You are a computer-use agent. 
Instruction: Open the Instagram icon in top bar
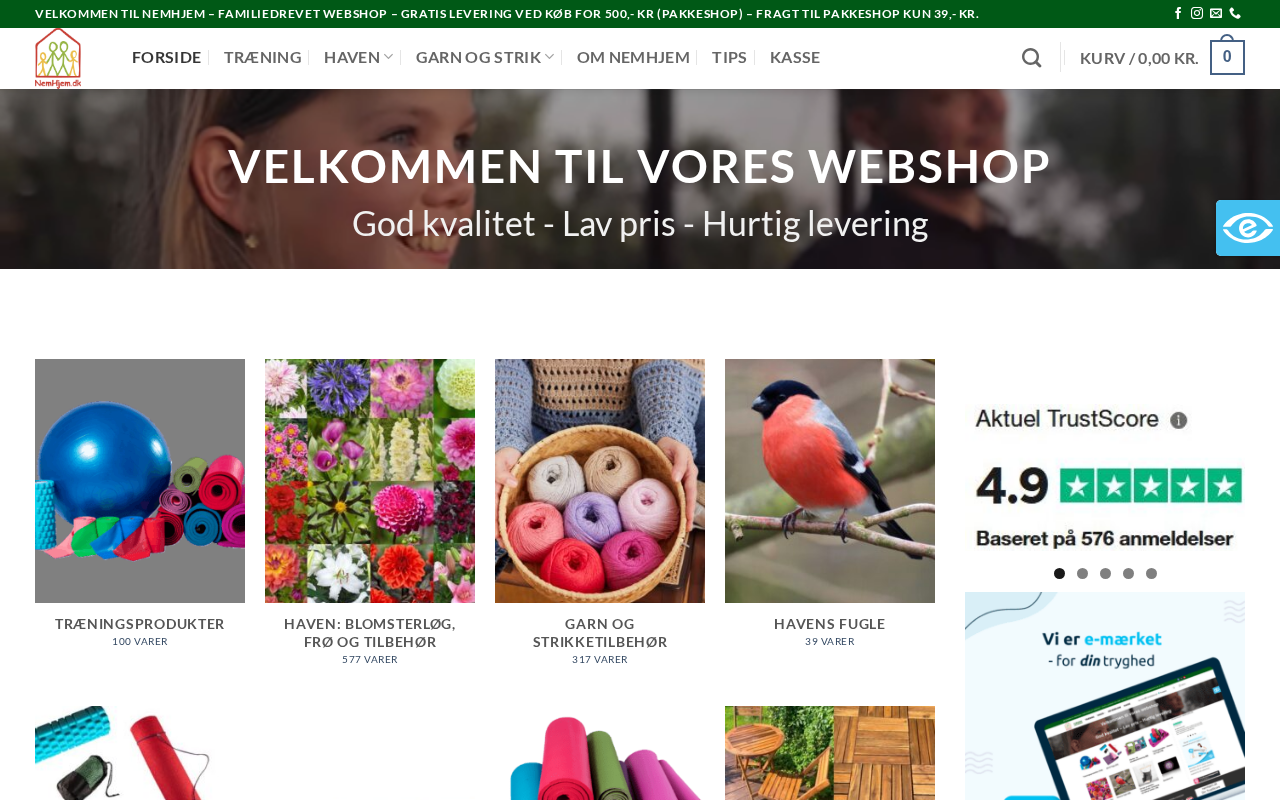[1197, 14]
